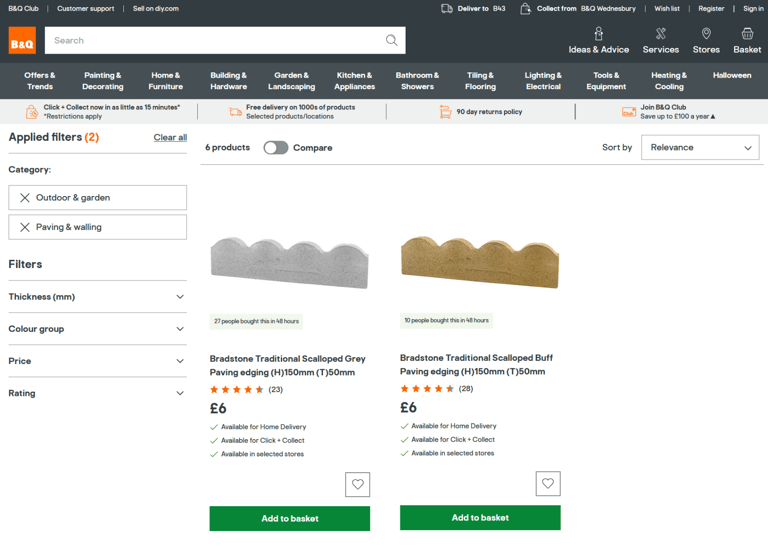Image resolution: width=768 pixels, height=546 pixels.
Task: Open the grey scalloped edging image
Action: click(289, 262)
